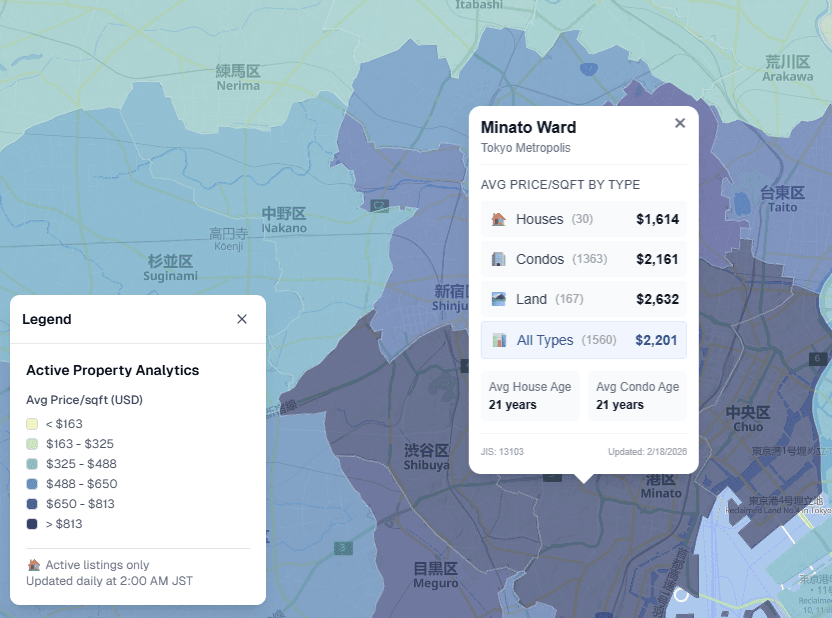Screen dimensions: 832x618
Task: Click the All Types bar chart icon
Action: click(497, 339)
